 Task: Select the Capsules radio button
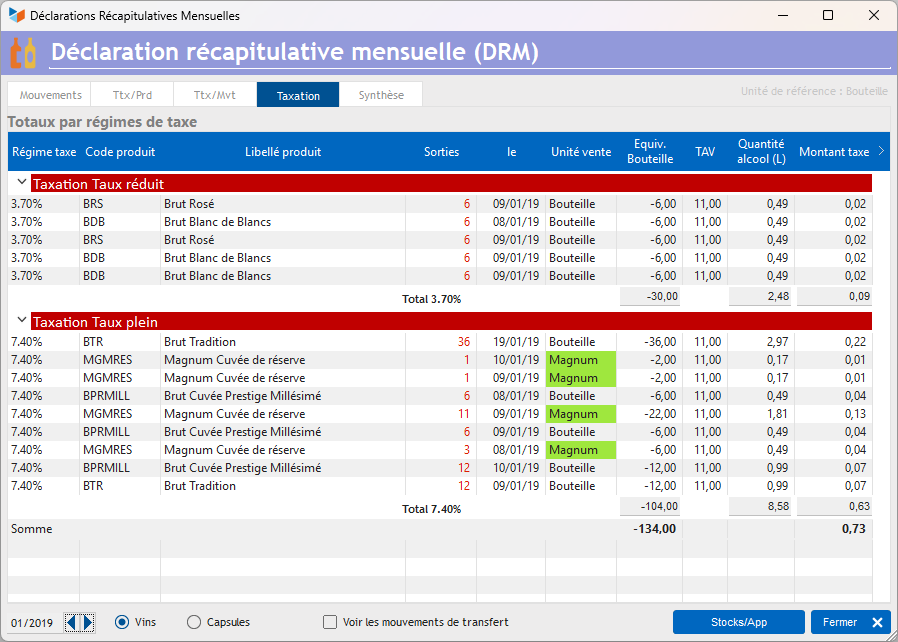coord(194,622)
